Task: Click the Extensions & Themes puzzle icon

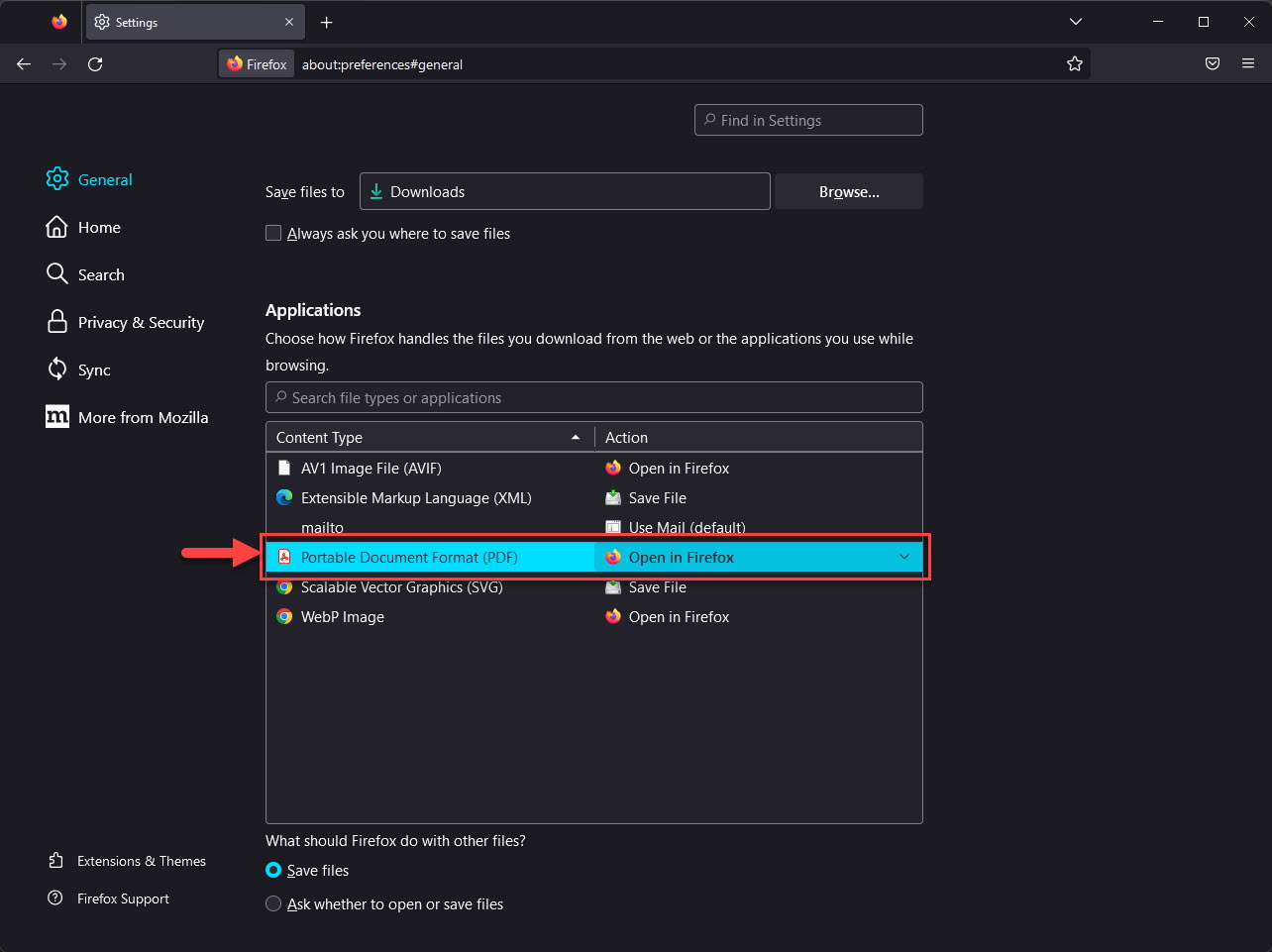Action: click(x=56, y=861)
